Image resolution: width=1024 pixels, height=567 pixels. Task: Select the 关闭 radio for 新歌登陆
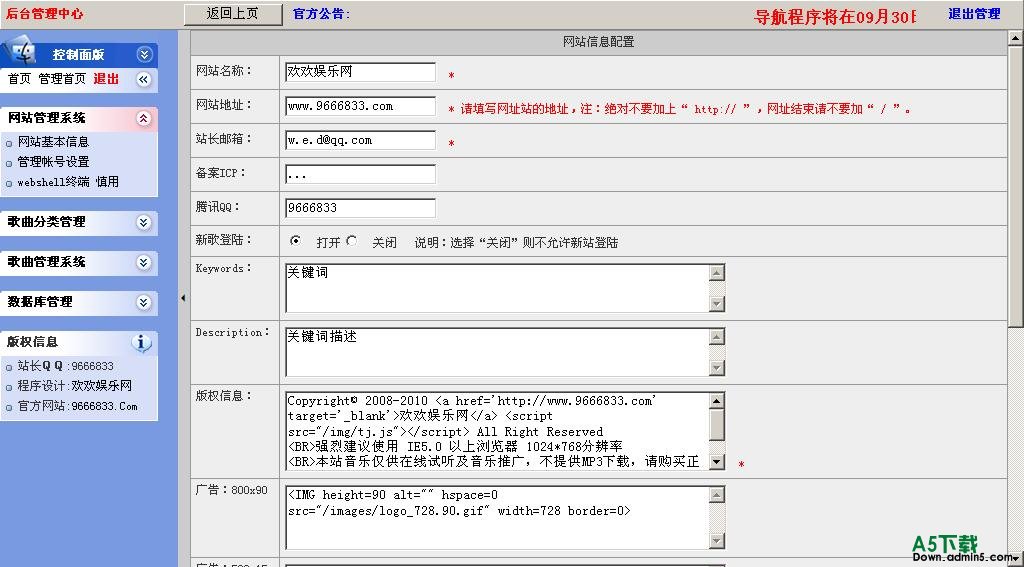tap(352, 240)
